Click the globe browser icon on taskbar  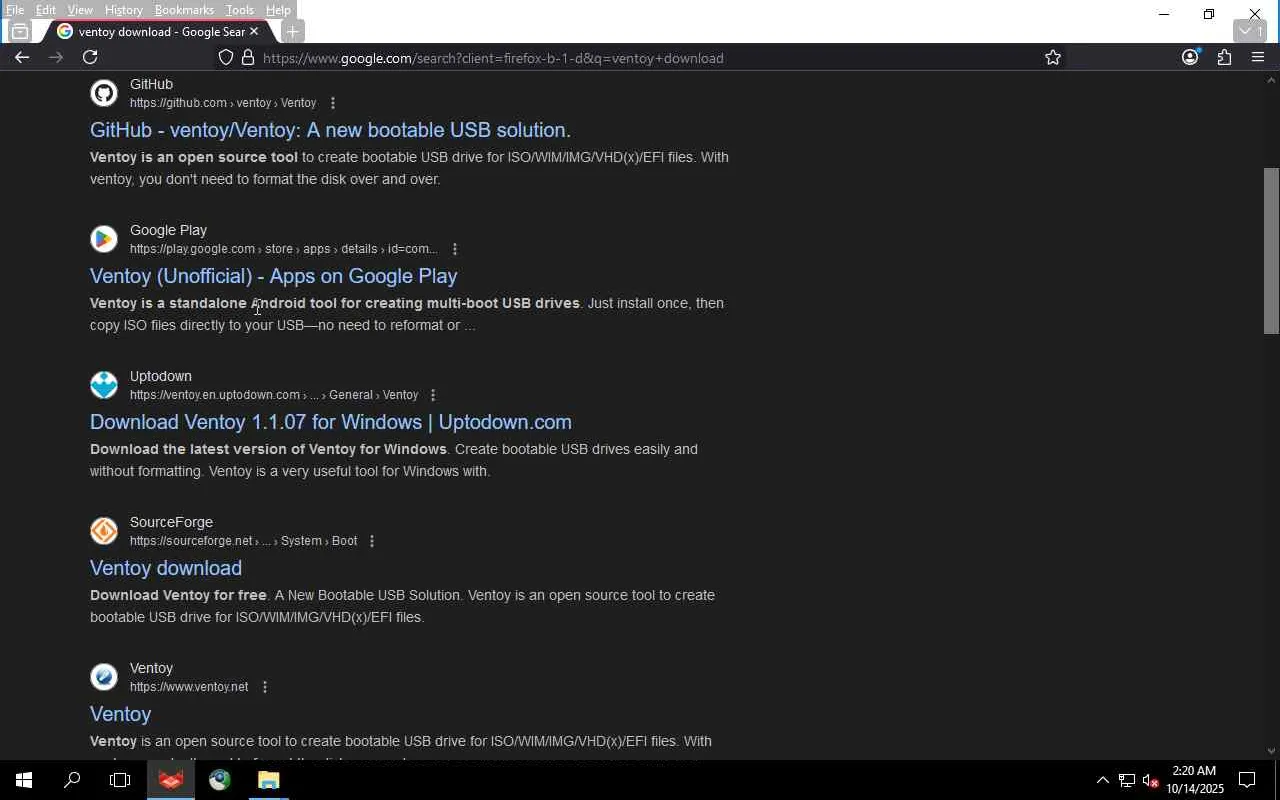pos(220,780)
